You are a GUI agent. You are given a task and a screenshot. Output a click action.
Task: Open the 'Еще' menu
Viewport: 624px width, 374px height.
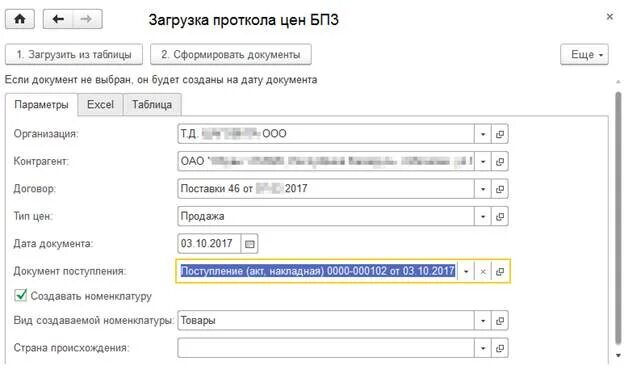[x=584, y=55]
